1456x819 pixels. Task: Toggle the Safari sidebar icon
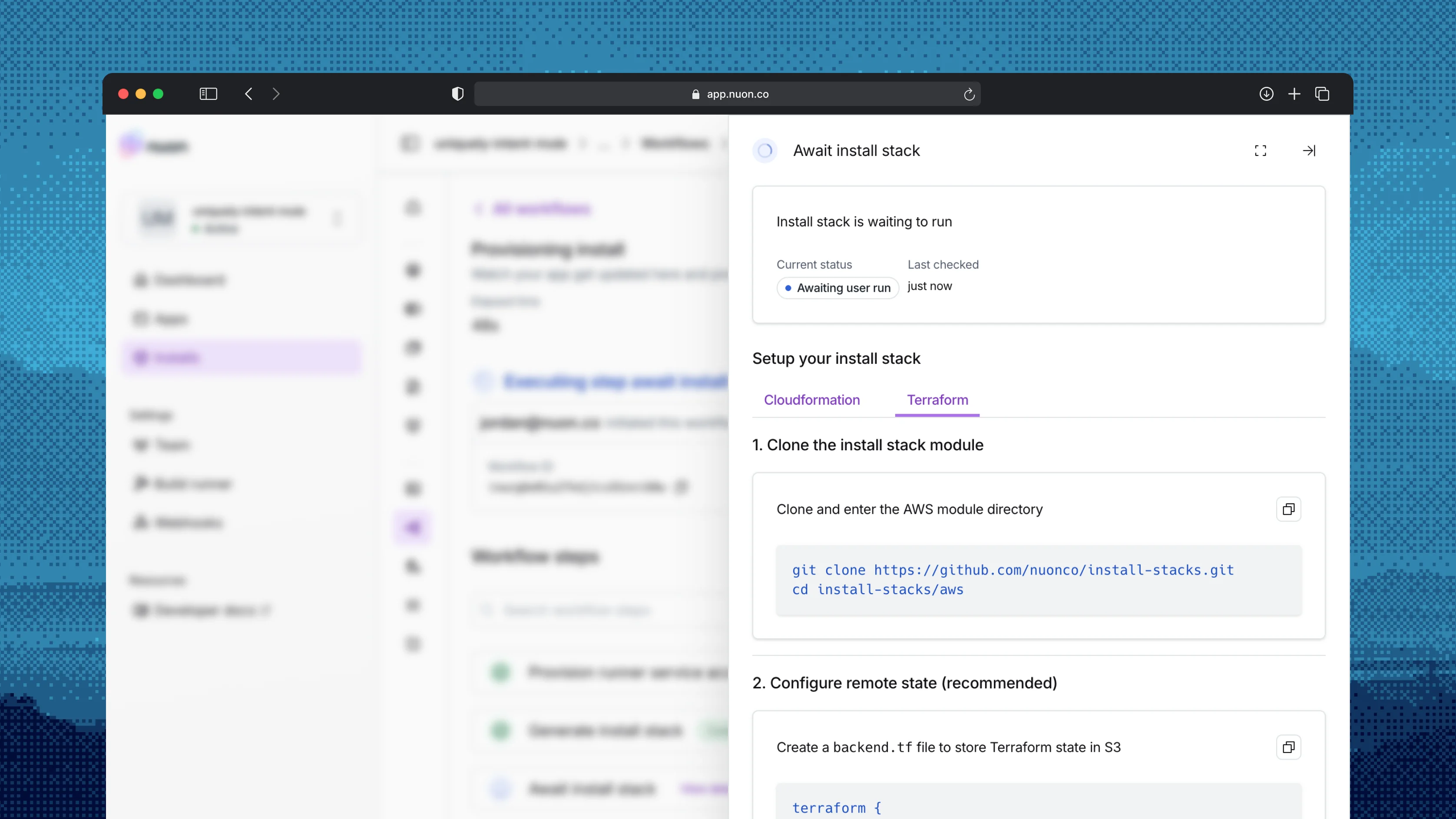208,94
